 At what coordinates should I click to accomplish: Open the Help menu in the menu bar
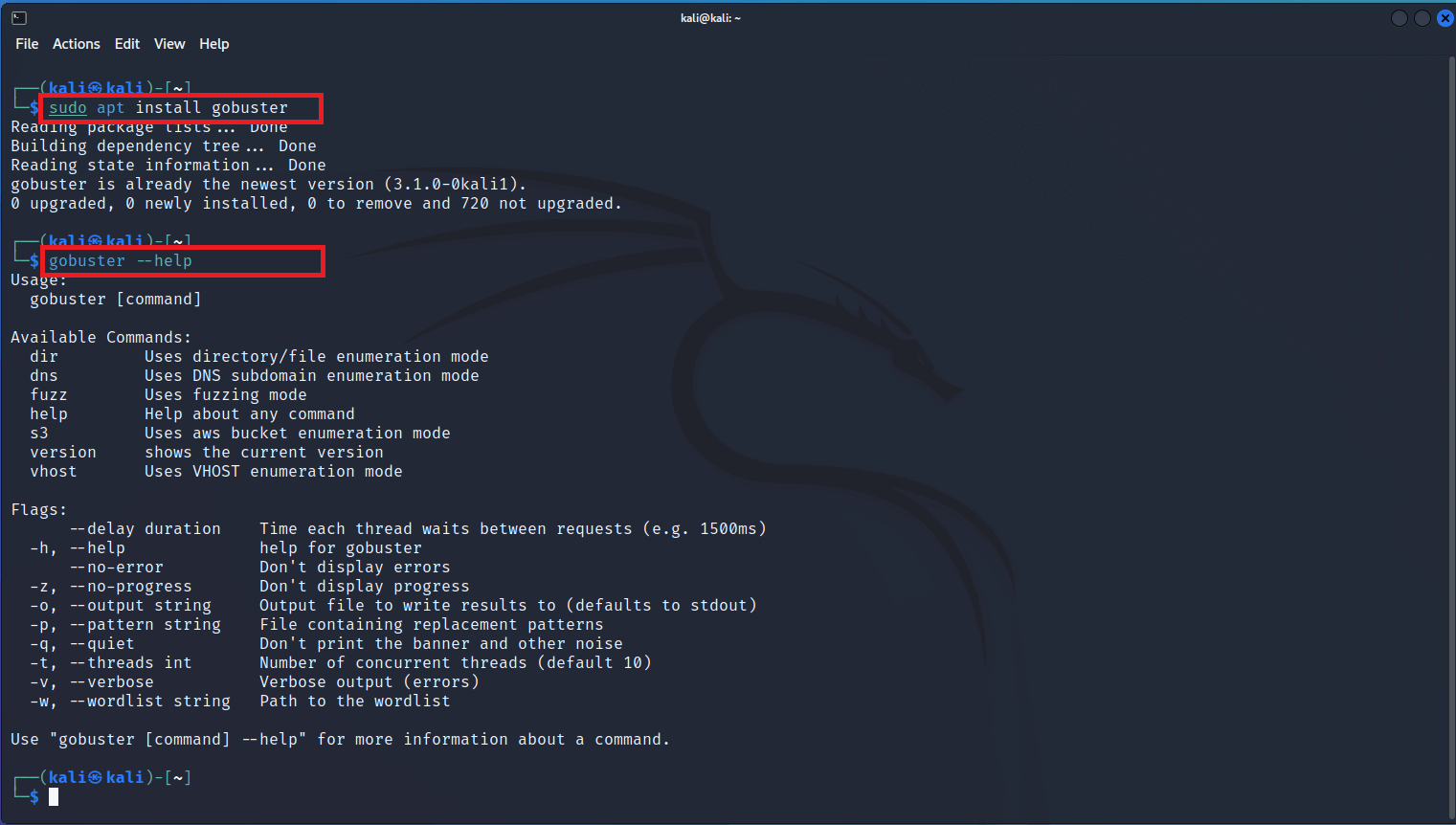click(x=214, y=44)
